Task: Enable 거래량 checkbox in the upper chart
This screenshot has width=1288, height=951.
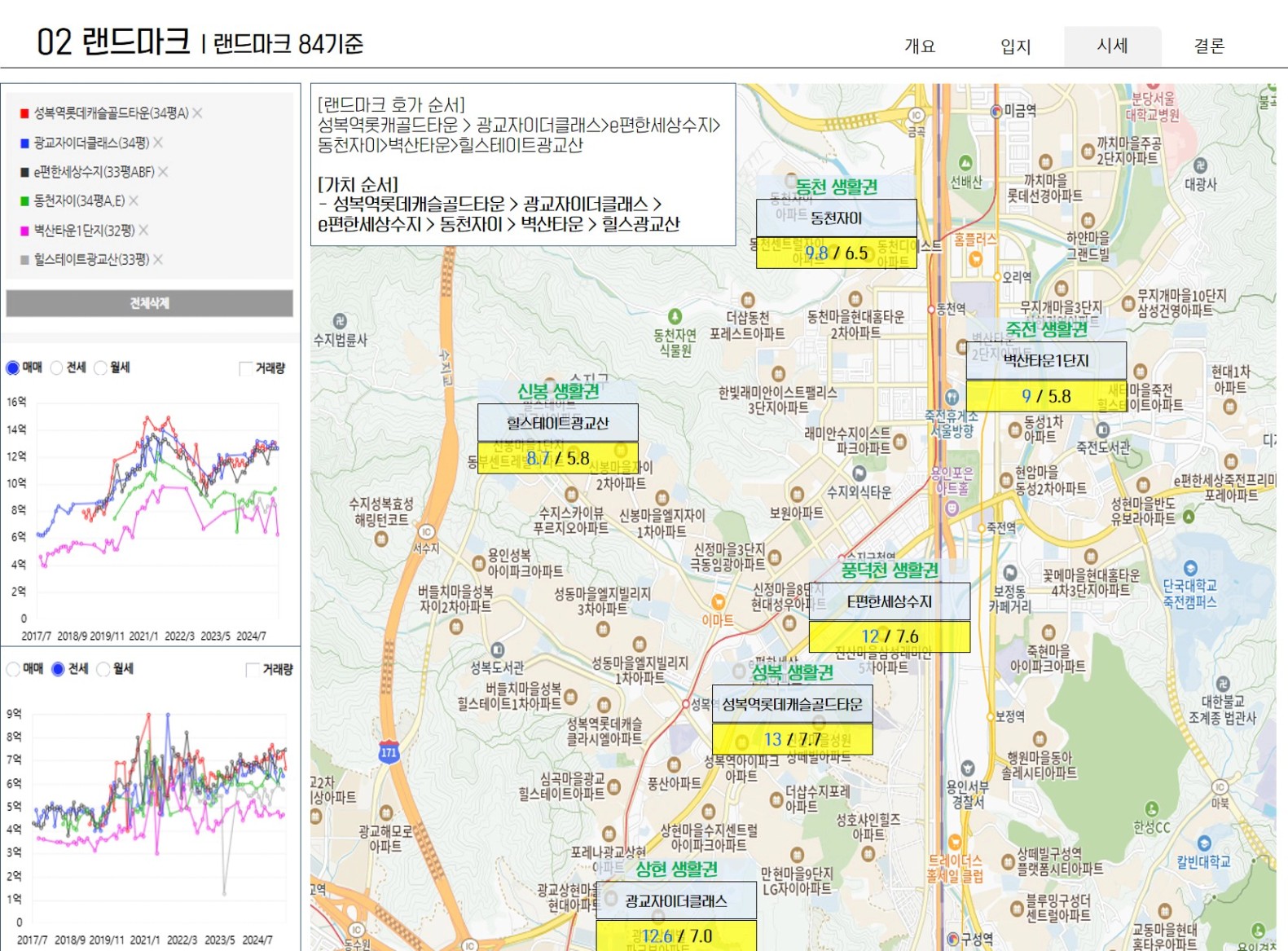Action: [x=245, y=368]
